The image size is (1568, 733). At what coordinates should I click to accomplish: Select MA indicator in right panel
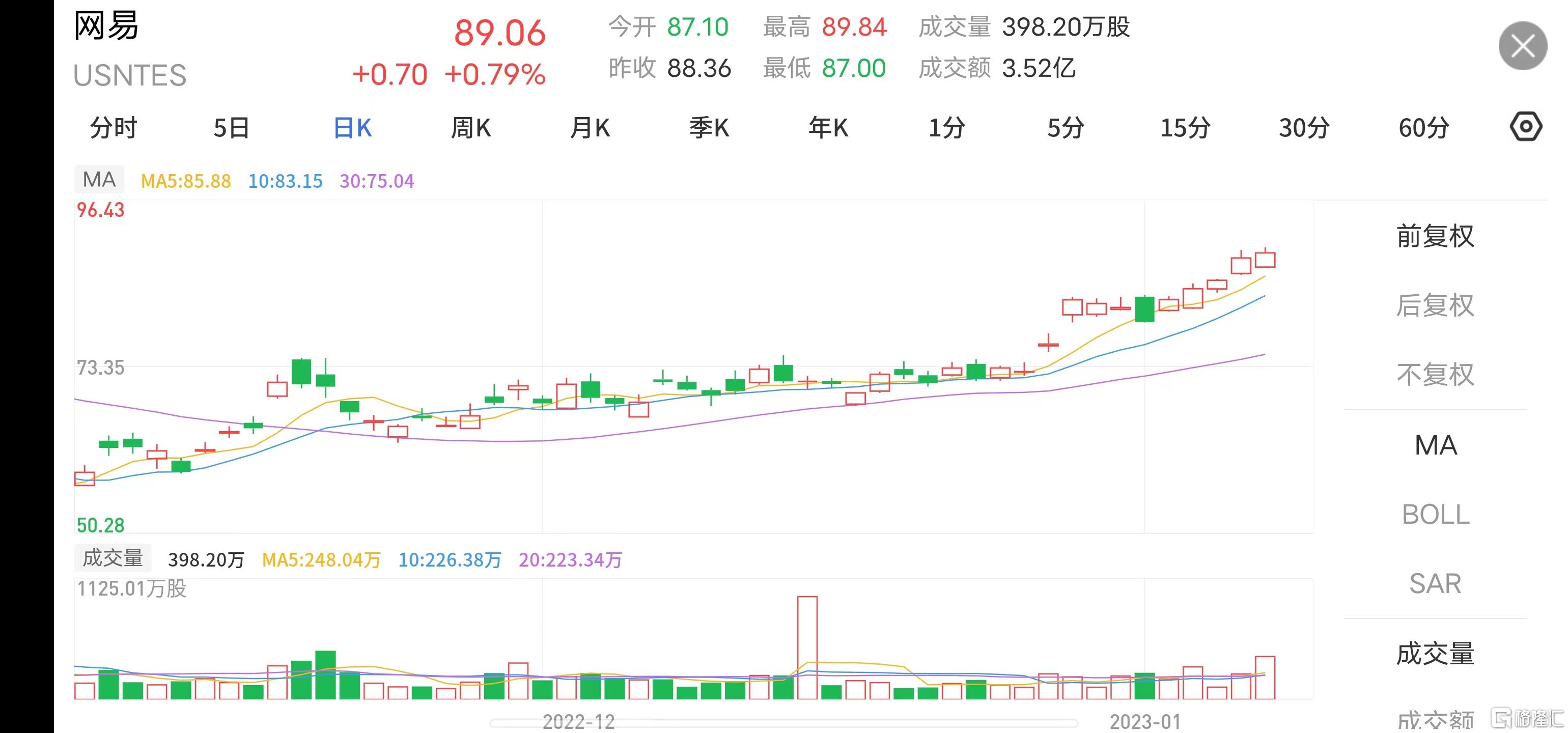point(1435,445)
